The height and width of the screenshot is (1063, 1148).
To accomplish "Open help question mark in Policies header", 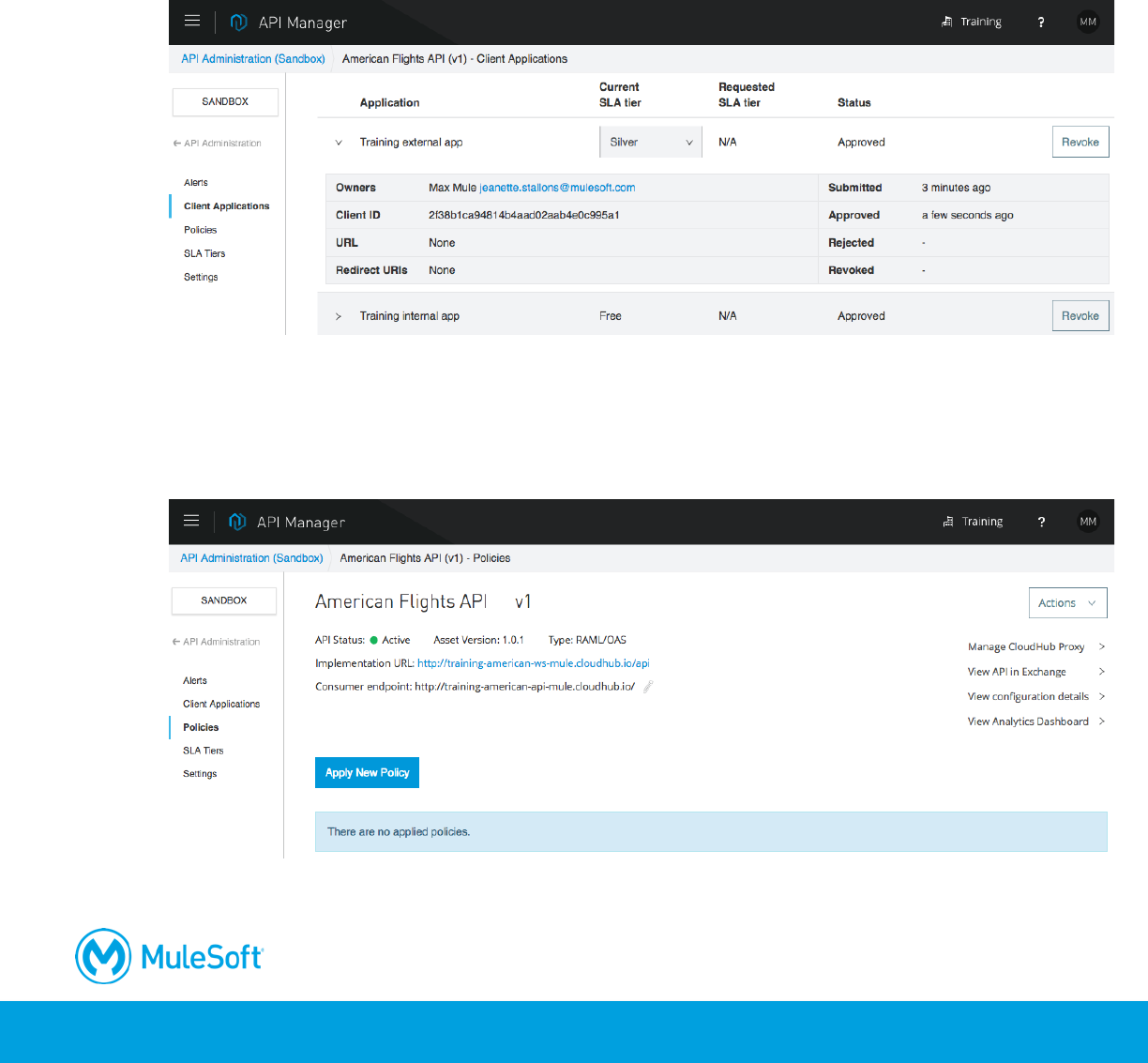I will tap(1041, 523).
